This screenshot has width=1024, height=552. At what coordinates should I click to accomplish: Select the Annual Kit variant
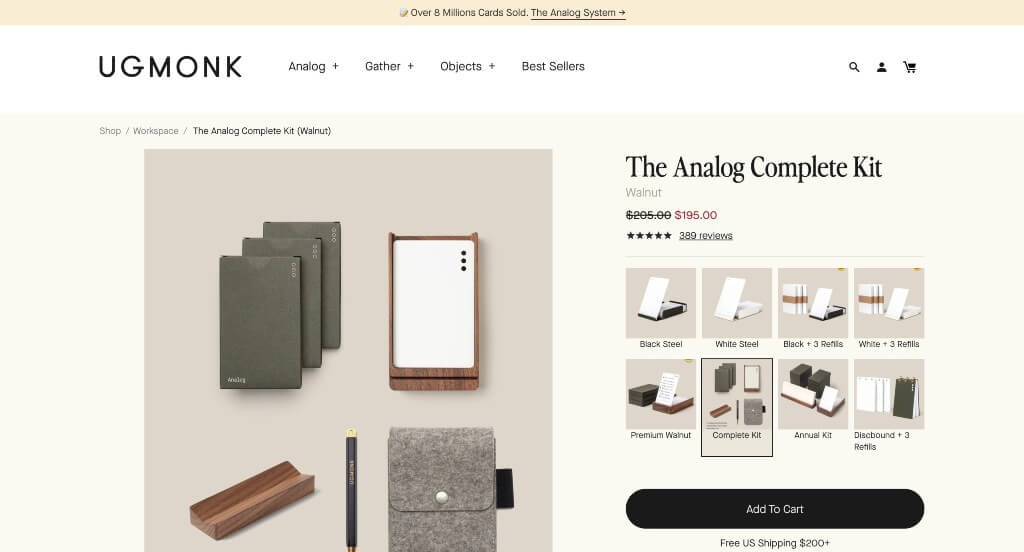(813, 400)
